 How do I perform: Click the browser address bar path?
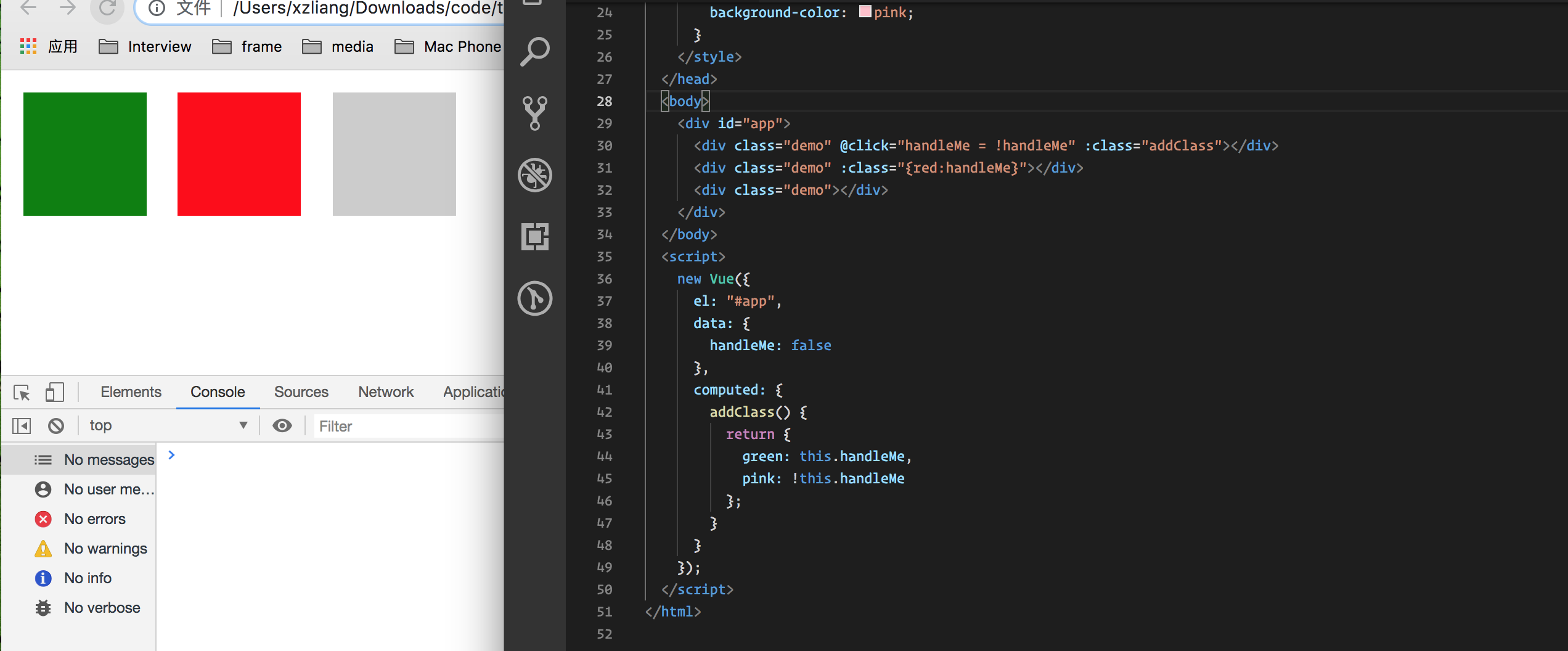[x=368, y=8]
